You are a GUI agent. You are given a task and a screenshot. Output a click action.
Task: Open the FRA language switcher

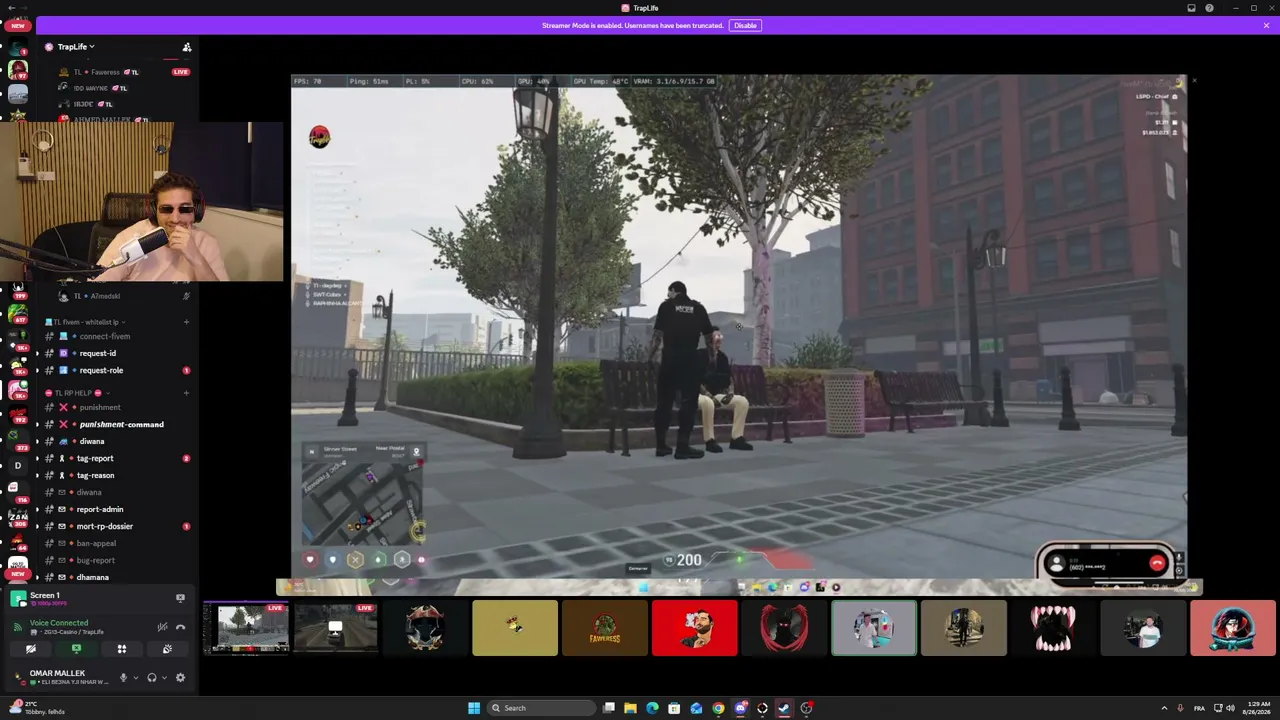tap(1199, 708)
